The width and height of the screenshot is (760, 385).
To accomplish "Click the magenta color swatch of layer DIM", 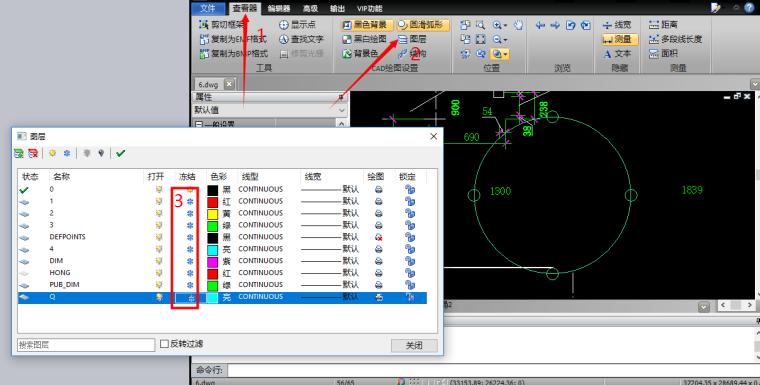I will pos(212,261).
